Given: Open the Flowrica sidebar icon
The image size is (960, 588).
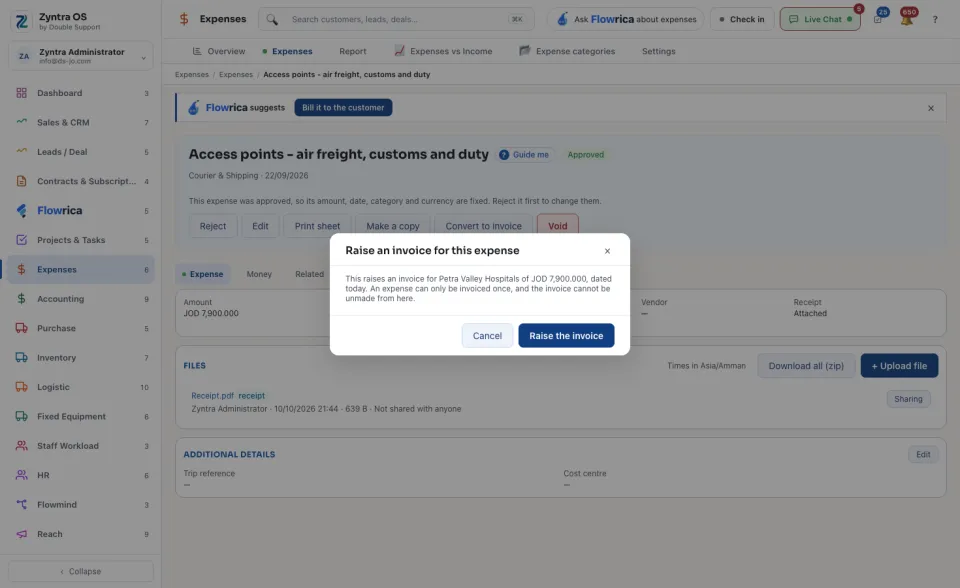Looking at the screenshot, I should [x=21, y=211].
